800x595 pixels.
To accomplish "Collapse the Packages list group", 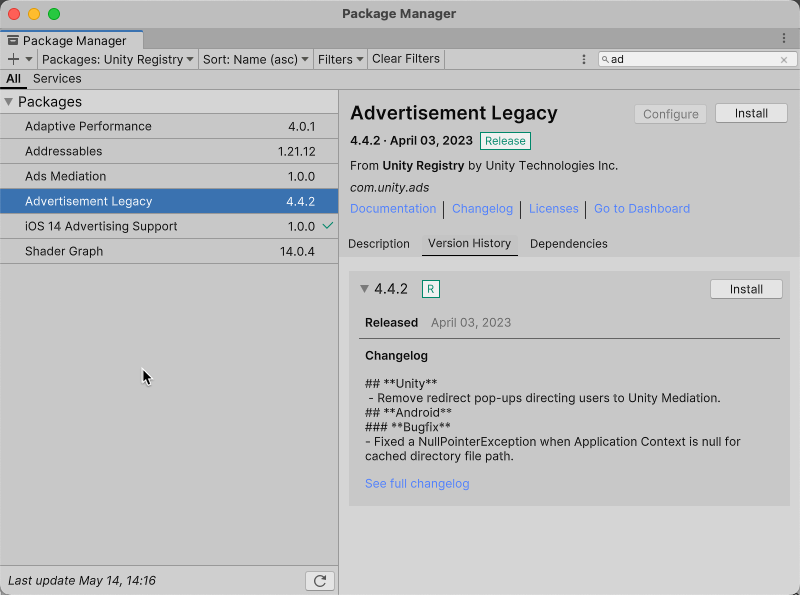I will [x=9, y=102].
